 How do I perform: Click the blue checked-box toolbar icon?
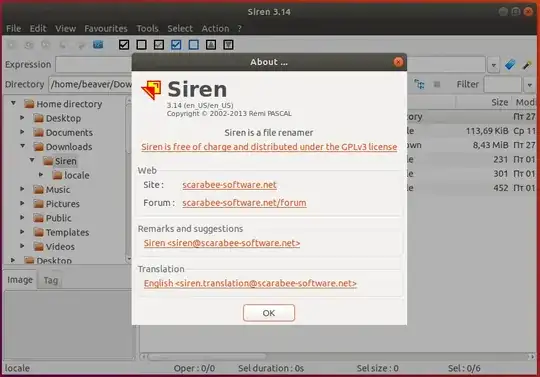[176, 44]
